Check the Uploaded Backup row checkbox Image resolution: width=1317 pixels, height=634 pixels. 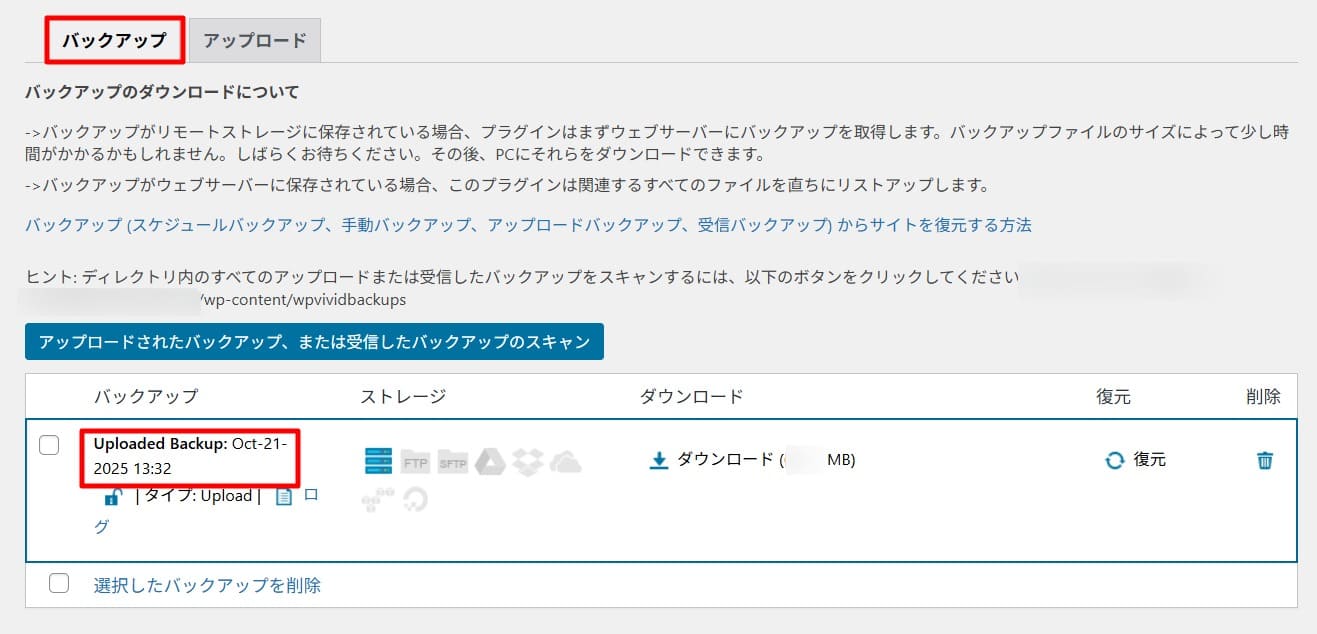click(x=49, y=446)
